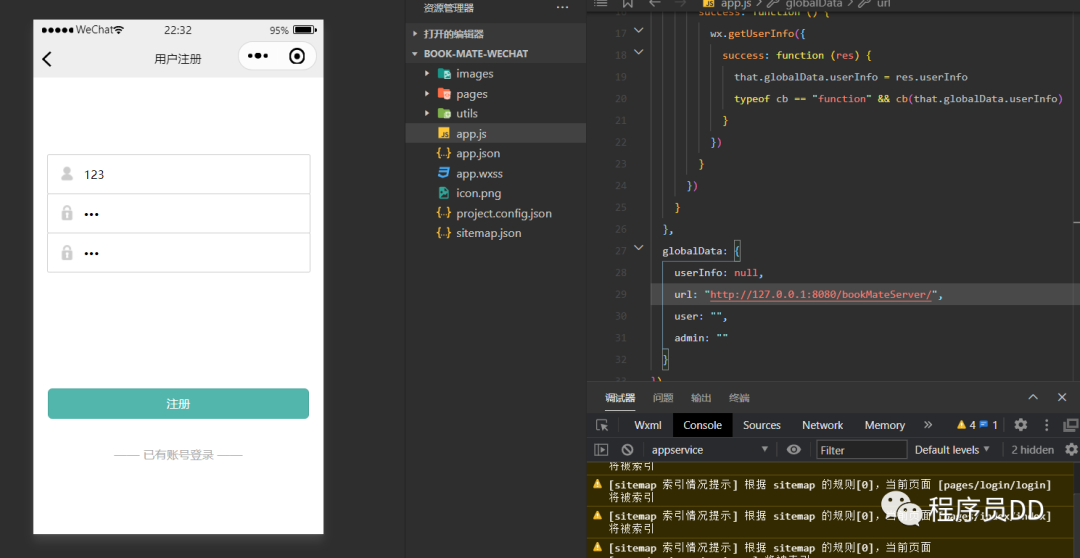The width and height of the screenshot is (1080, 558).
Task: Switch to the Network tab
Action: pos(822,425)
